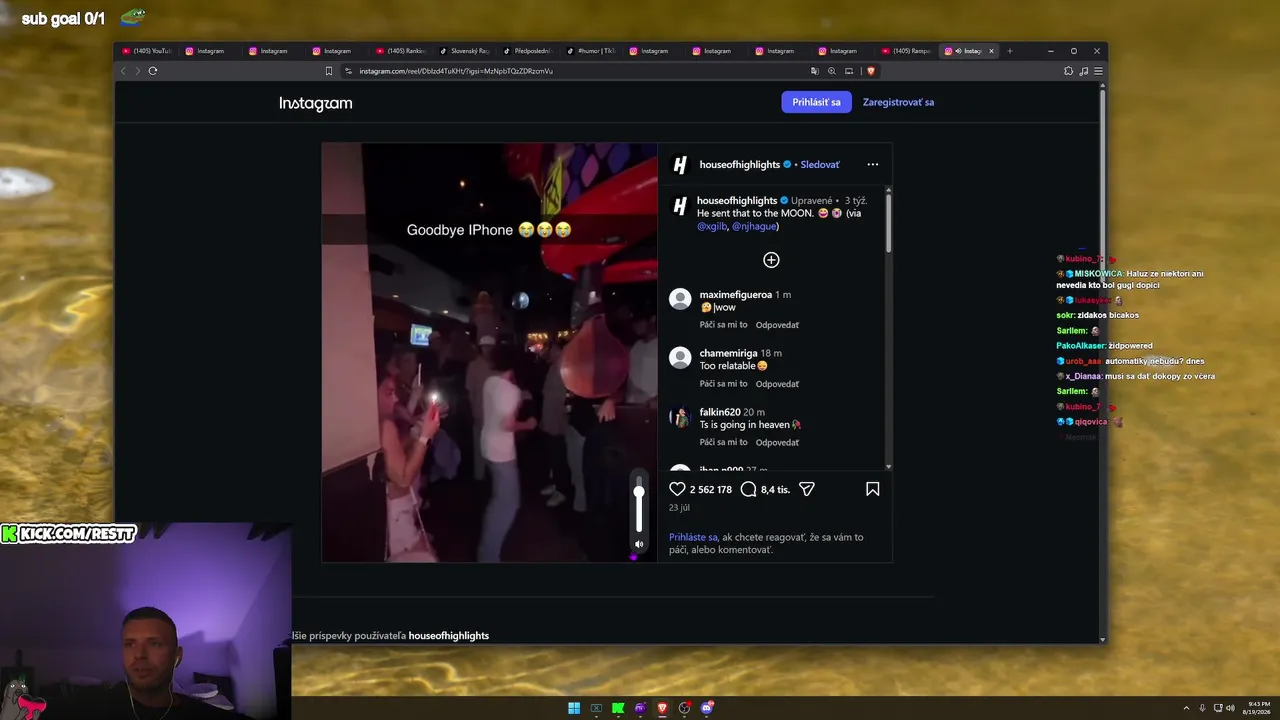This screenshot has width=1280, height=720.
Task: Close the active Instagram tab
Action: [992, 51]
